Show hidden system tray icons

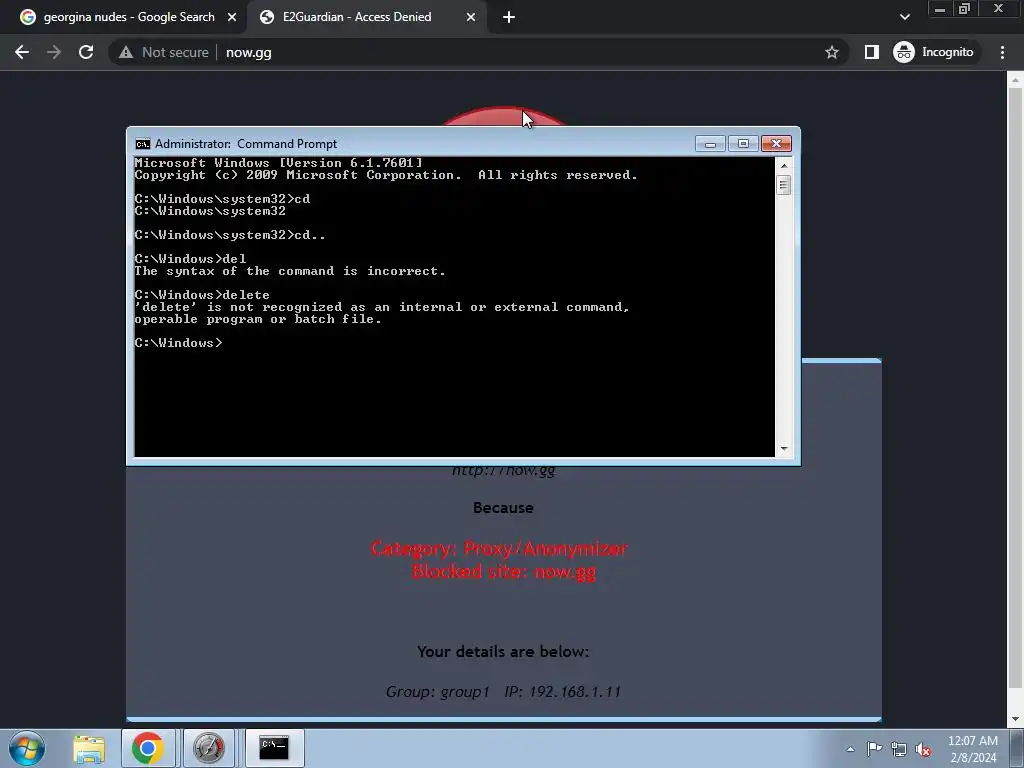pos(850,749)
